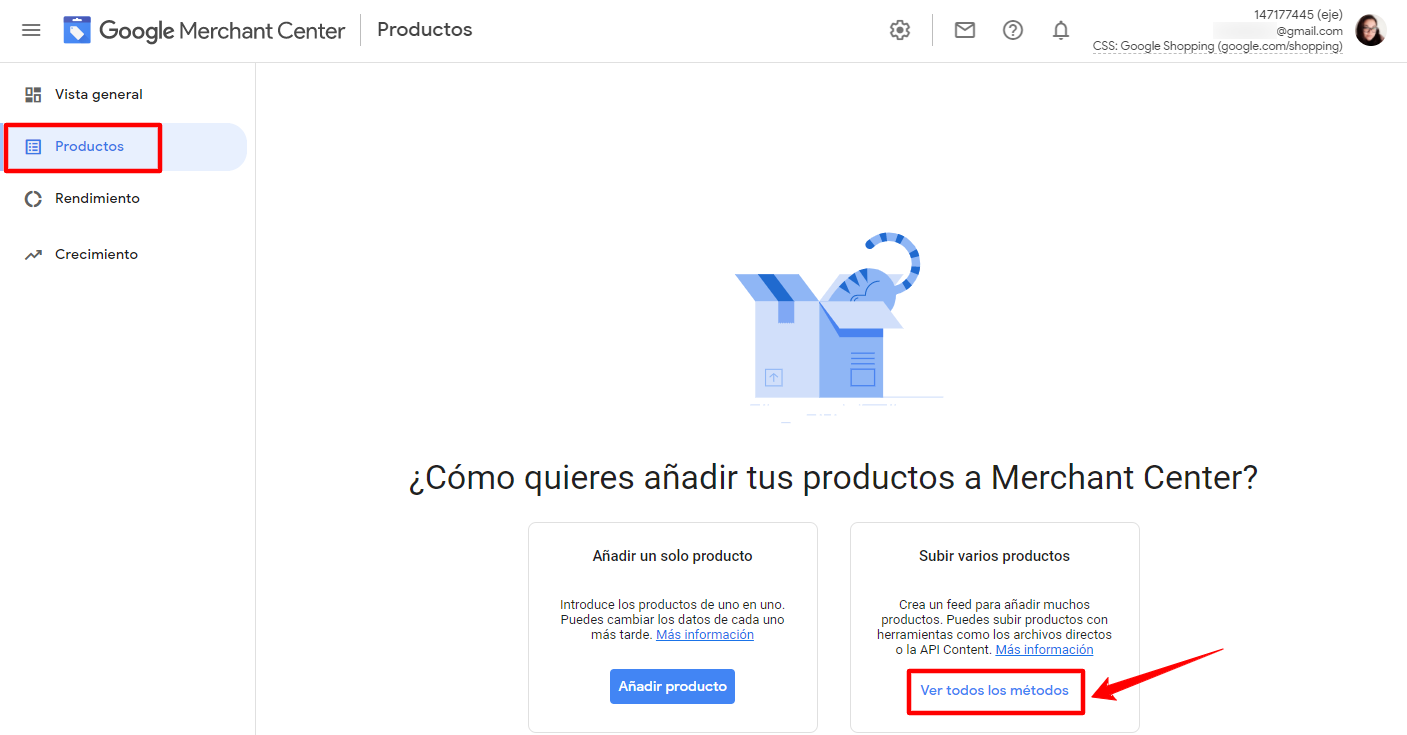Open the help question mark icon

1013,30
